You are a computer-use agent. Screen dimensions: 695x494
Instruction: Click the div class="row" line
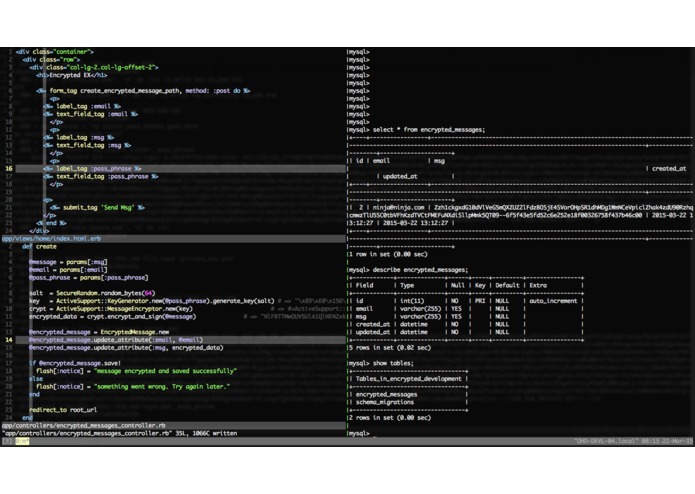click(x=51, y=60)
